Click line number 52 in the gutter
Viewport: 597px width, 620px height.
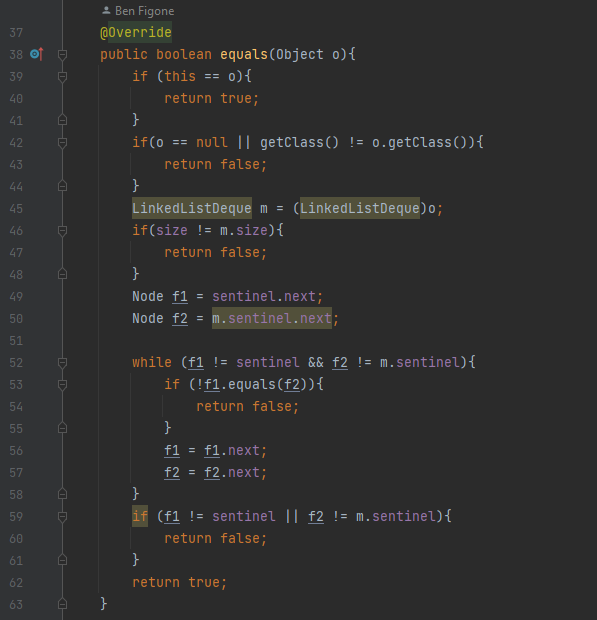(x=16, y=363)
